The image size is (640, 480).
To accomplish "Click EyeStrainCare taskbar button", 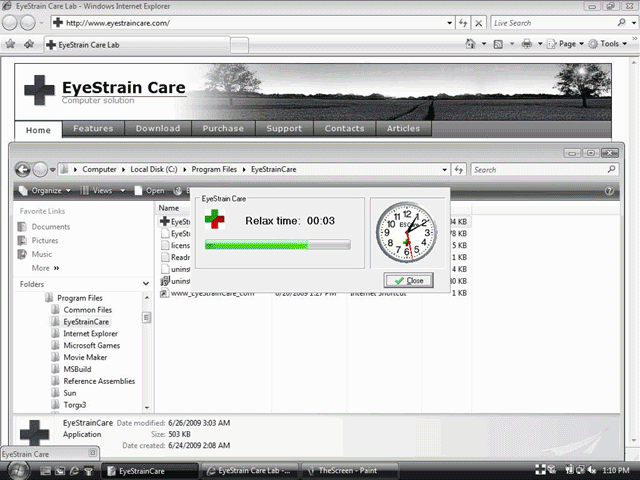I will 149,471.
